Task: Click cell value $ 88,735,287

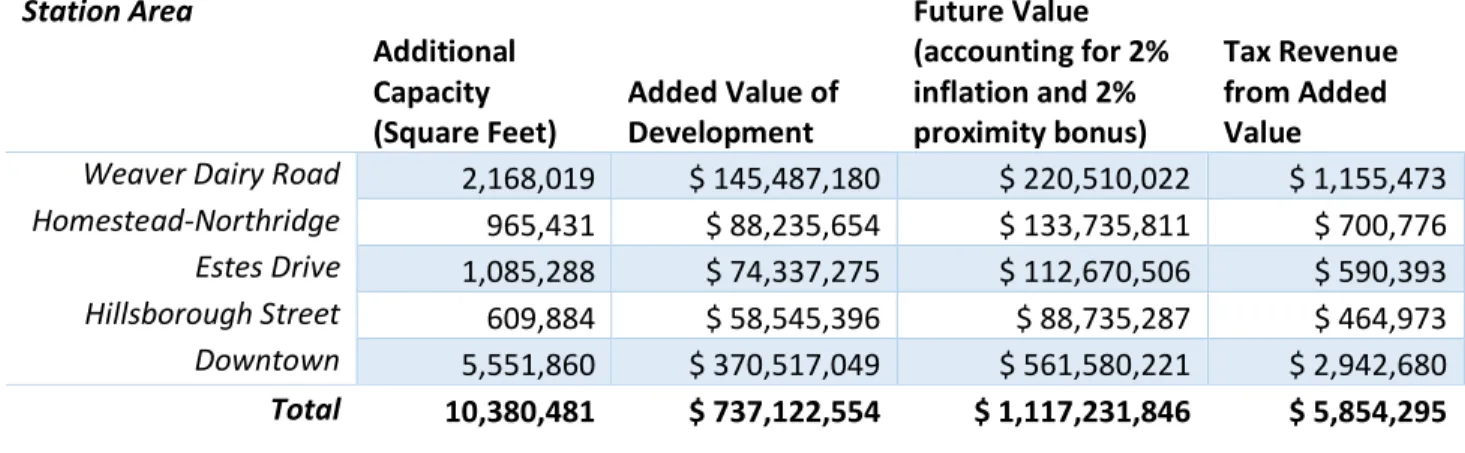Action: pyautogui.click(x=1103, y=319)
